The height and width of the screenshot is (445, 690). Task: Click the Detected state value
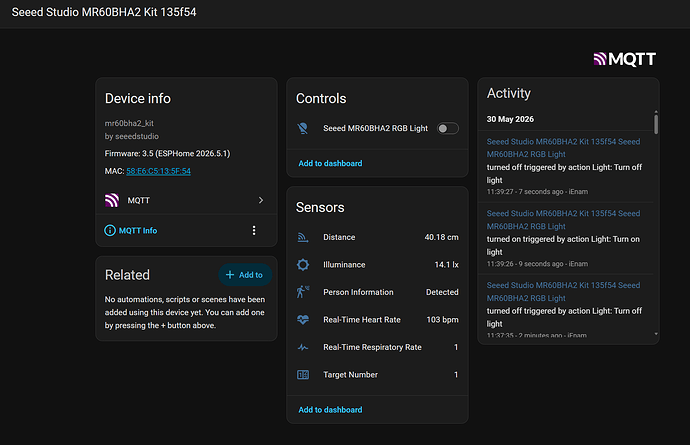442,292
